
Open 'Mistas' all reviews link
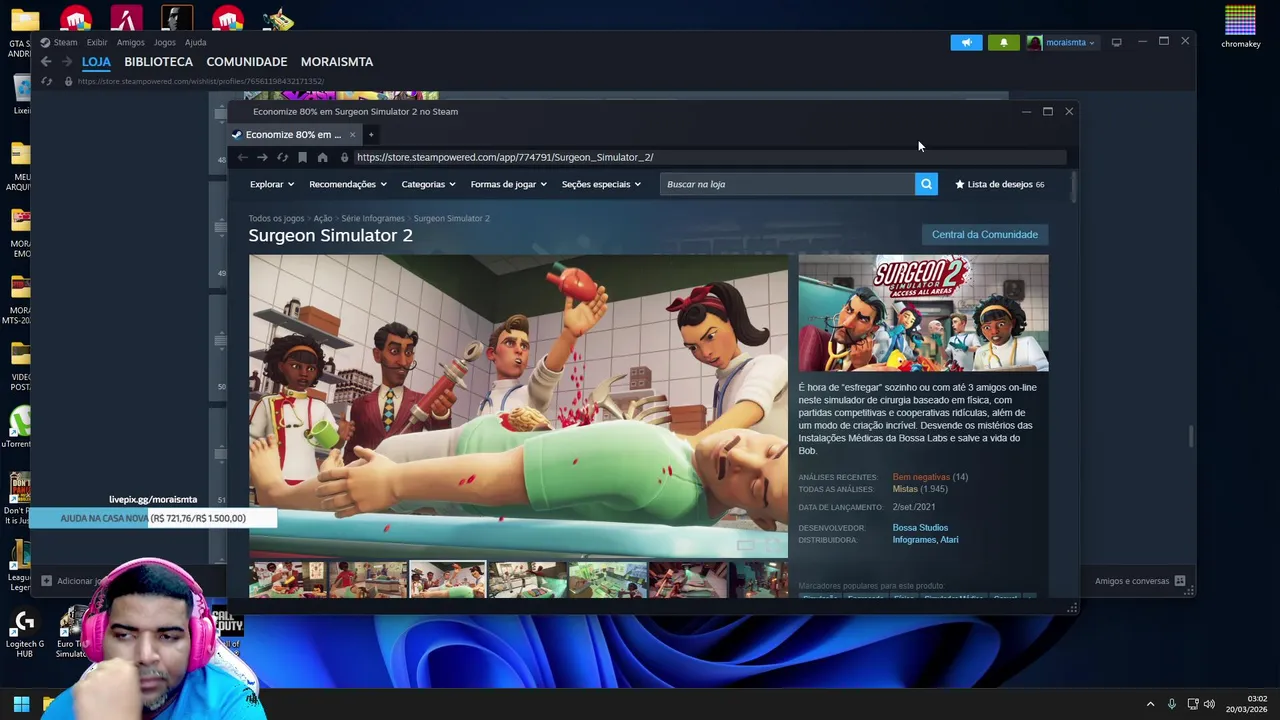905,489
